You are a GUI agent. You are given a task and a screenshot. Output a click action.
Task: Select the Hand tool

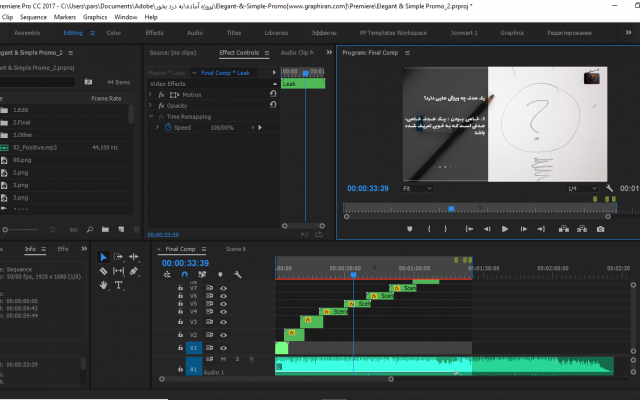coord(103,285)
